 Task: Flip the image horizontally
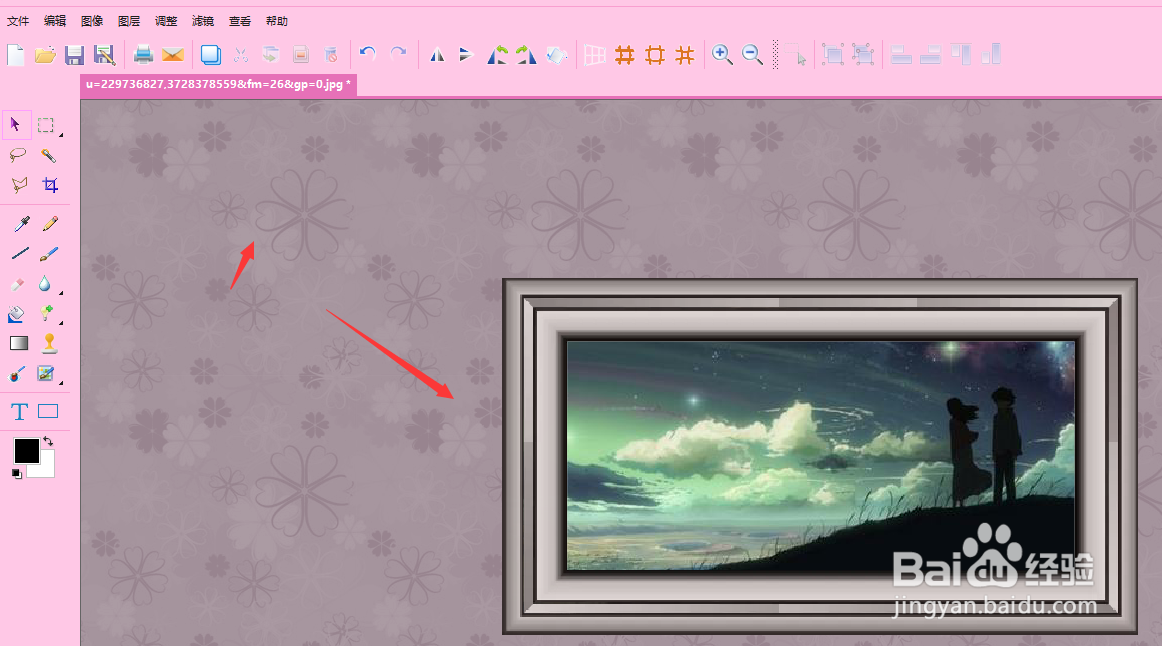(437, 55)
